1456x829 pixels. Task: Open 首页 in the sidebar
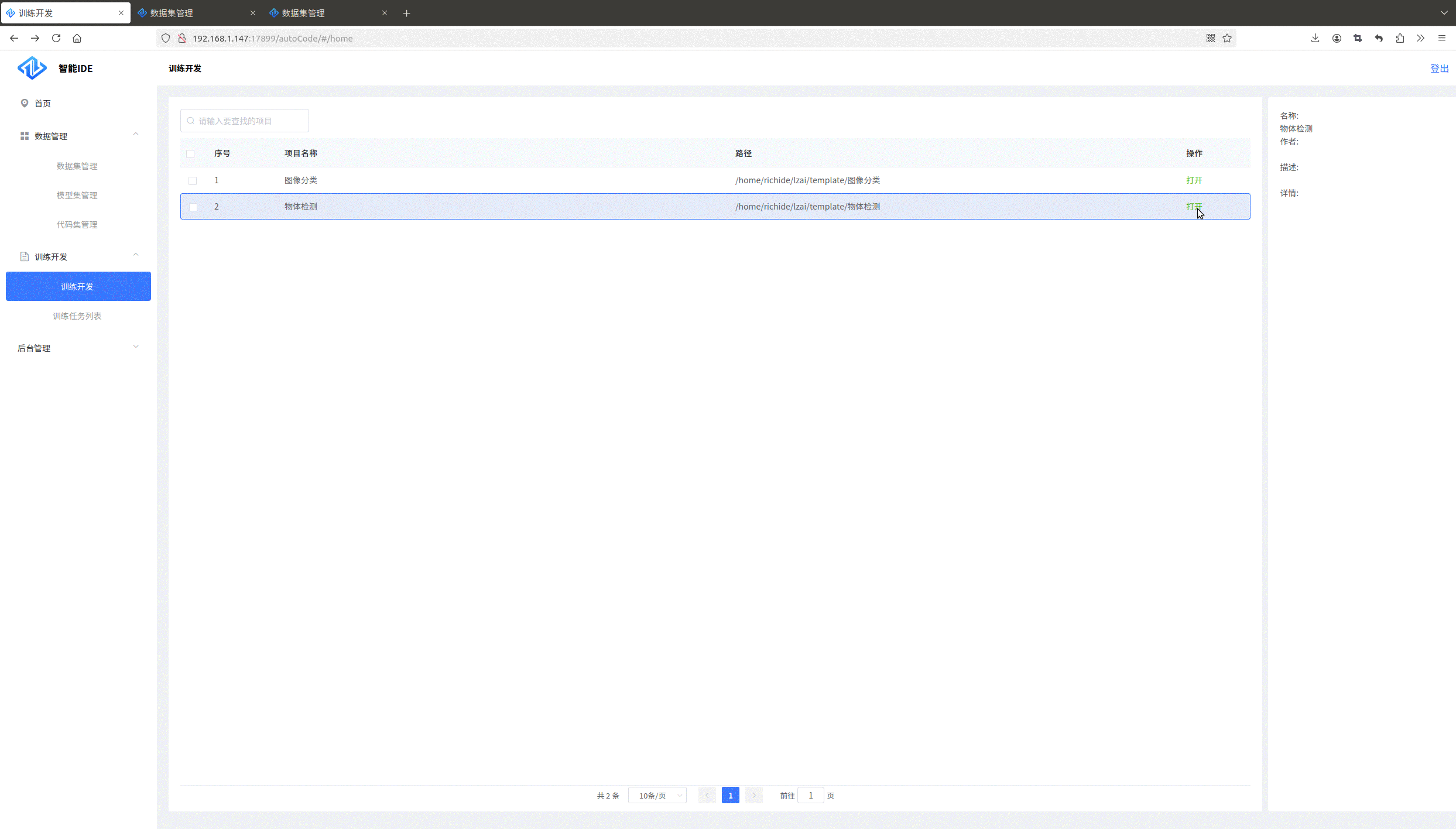(x=43, y=104)
